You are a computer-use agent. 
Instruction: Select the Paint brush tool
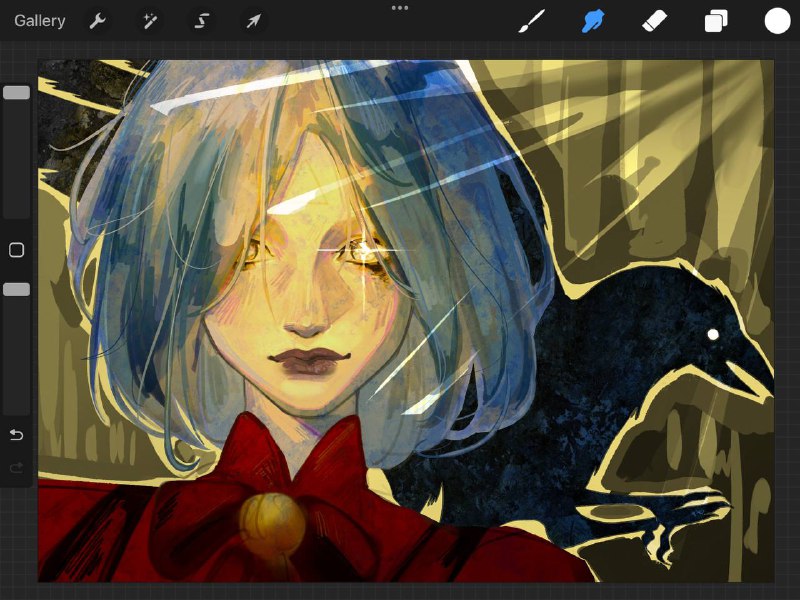[532, 21]
